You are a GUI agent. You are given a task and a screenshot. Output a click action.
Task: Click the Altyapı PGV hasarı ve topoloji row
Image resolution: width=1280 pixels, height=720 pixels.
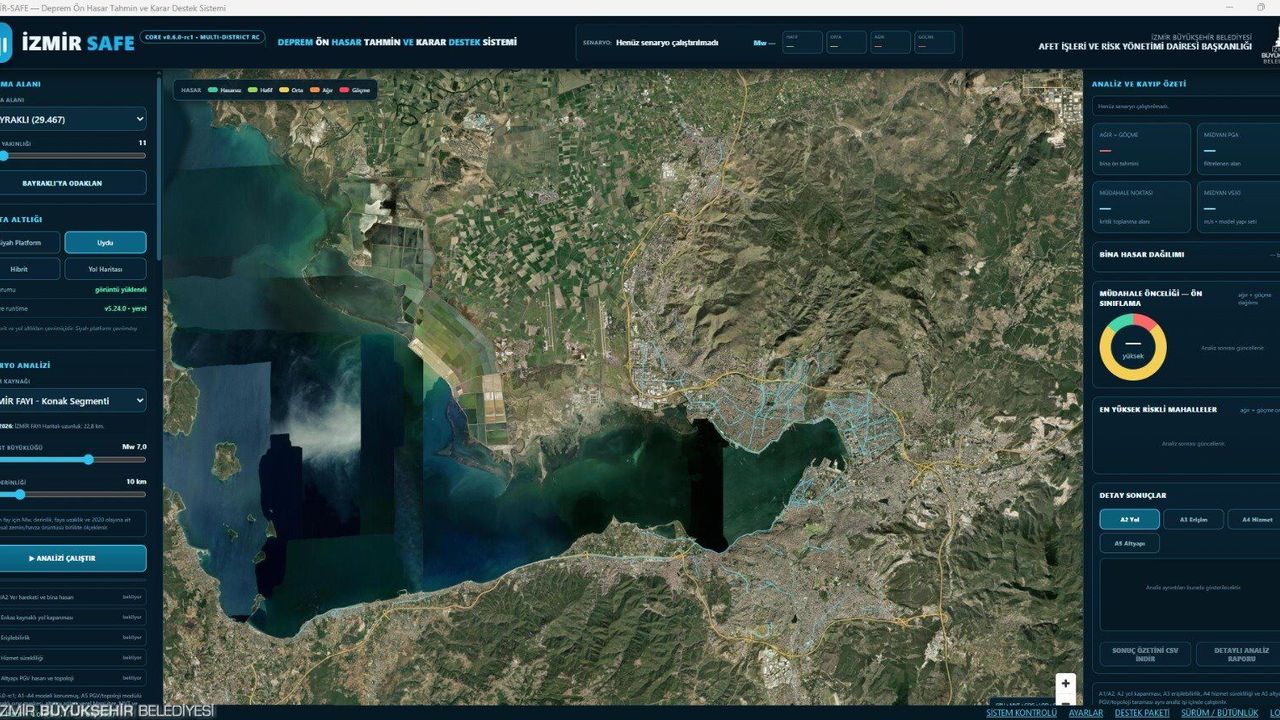coord(73,677)
